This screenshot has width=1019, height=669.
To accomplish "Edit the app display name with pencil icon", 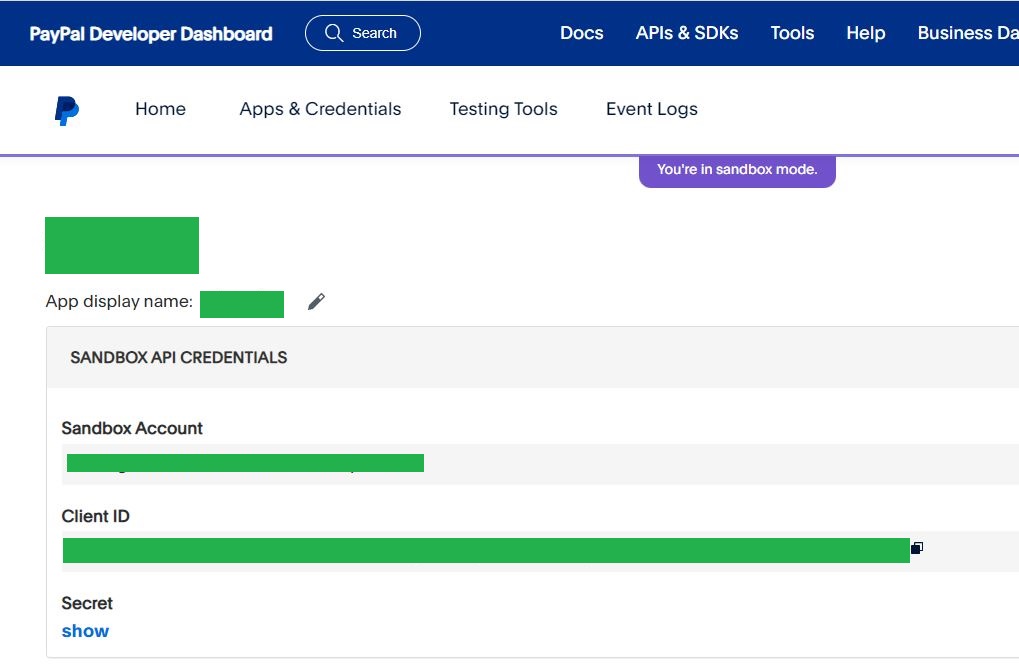I will [x=316, y=301].
